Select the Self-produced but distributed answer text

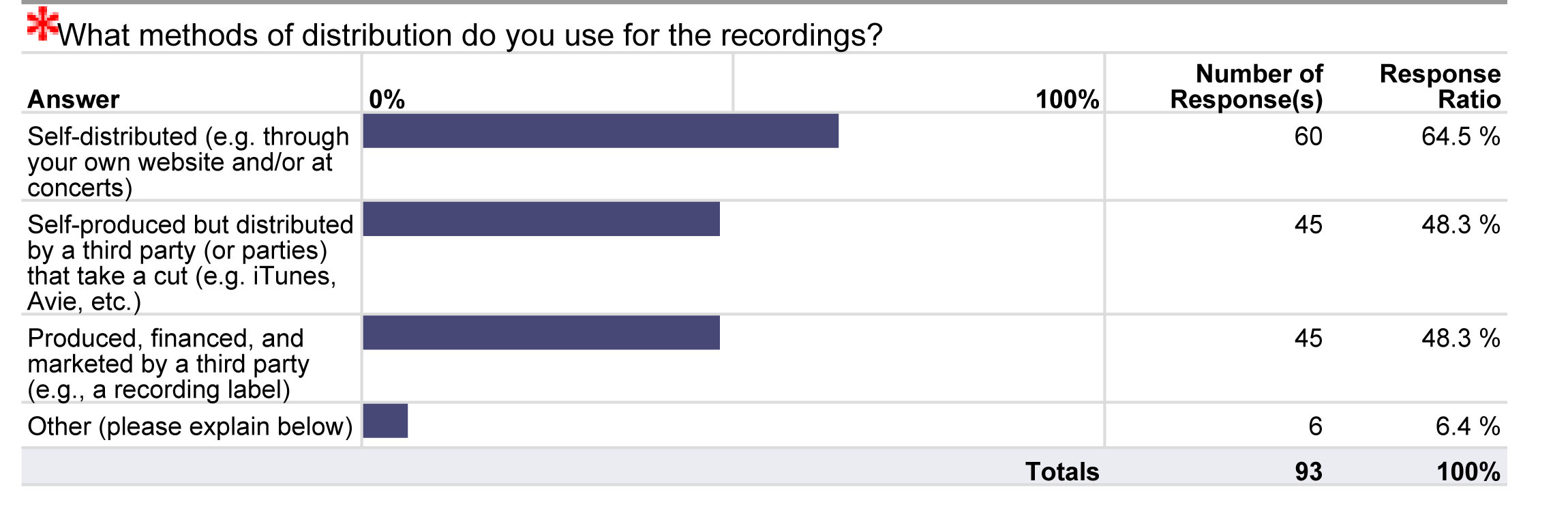(190, 263)
